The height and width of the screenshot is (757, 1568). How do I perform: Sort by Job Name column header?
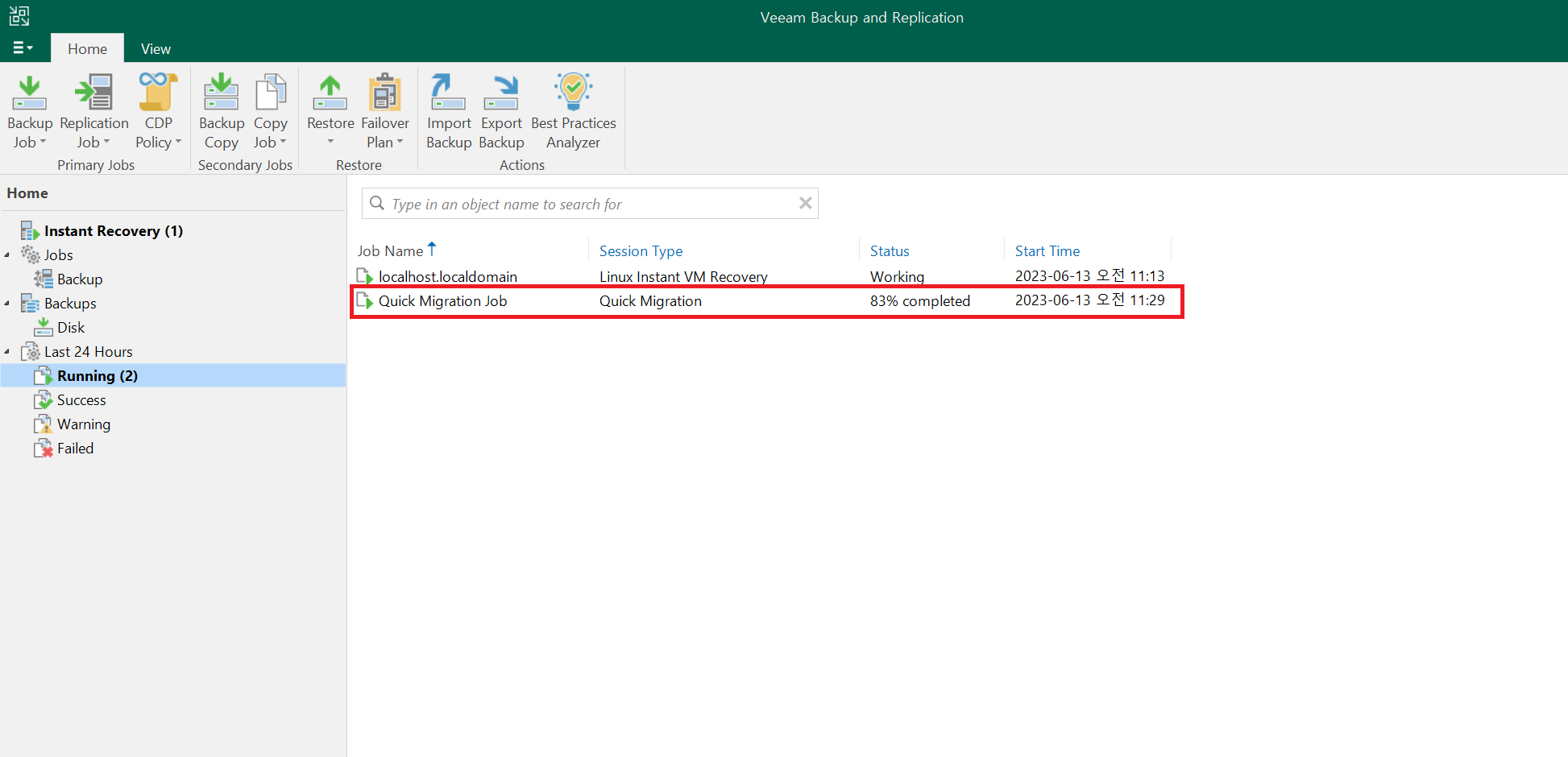390,251
